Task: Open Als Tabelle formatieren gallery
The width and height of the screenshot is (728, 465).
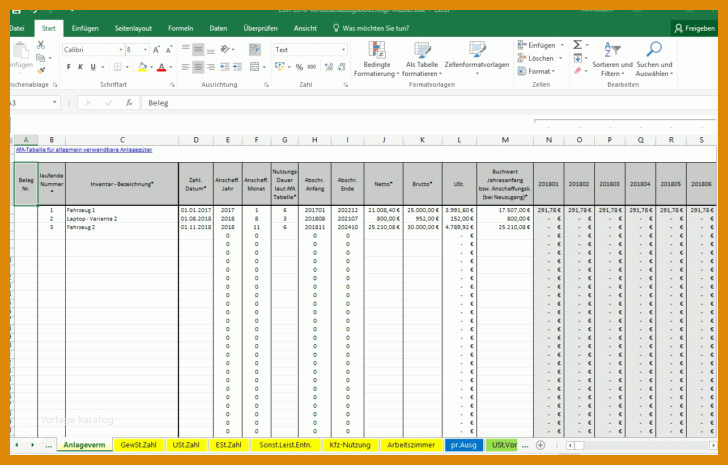Action: pyautogui.click(x=422, y=59)
